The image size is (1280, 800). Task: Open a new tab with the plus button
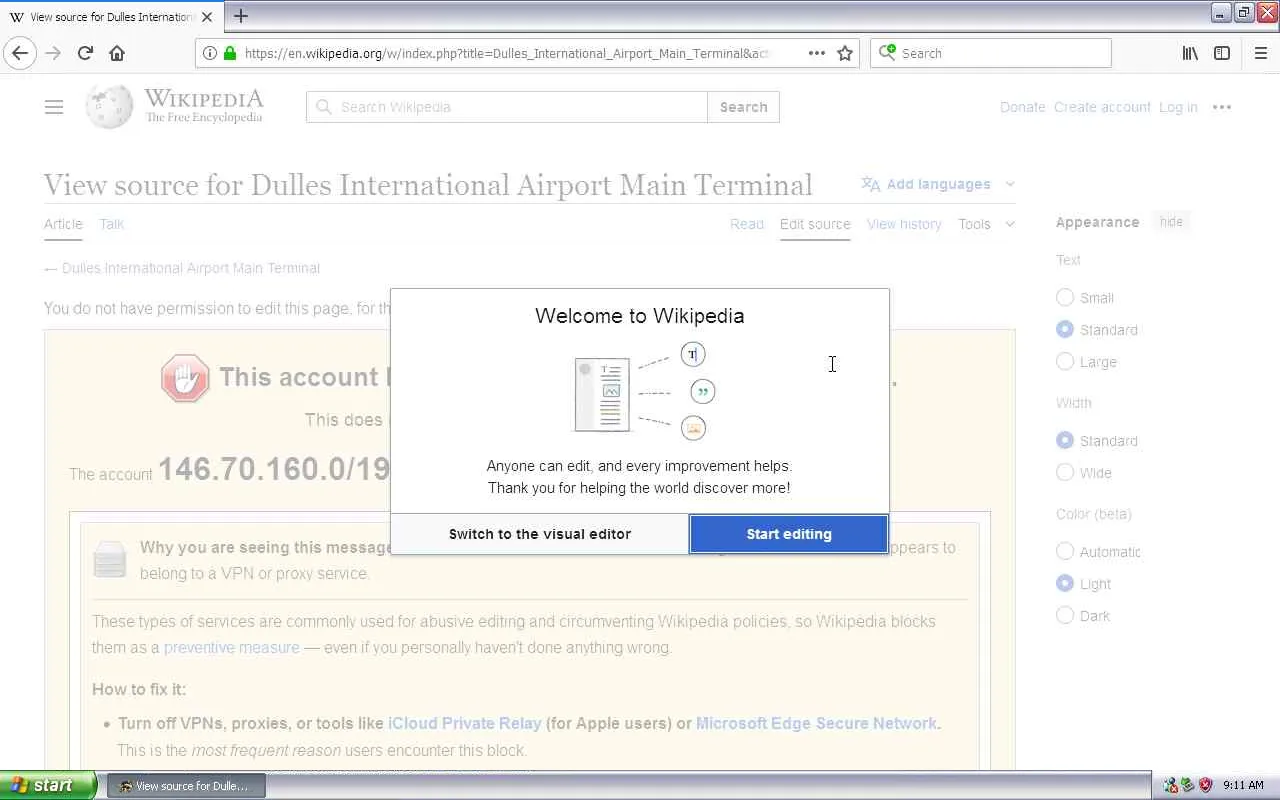[241, 16]
